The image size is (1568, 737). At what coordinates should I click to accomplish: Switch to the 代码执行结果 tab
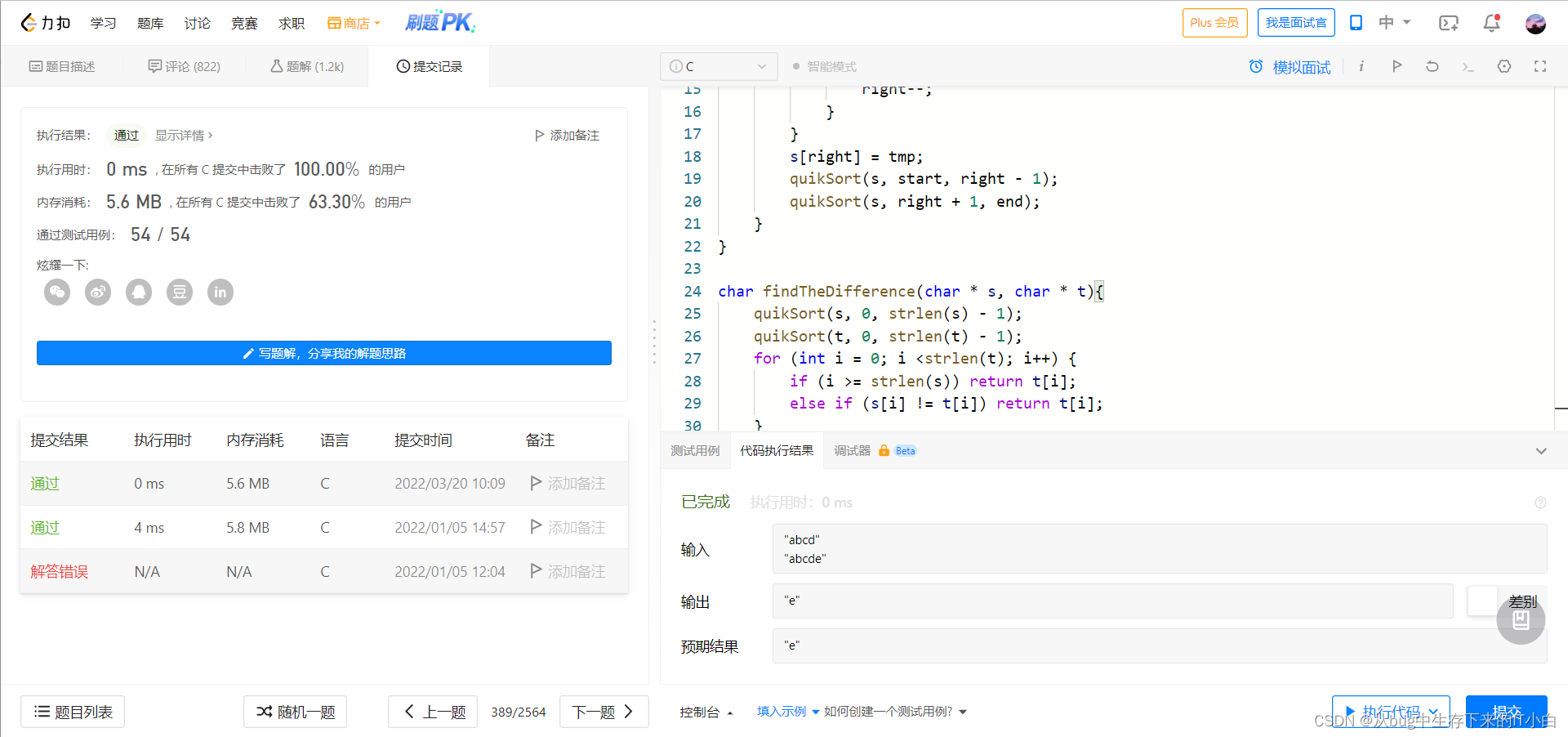tap(777, 450)
